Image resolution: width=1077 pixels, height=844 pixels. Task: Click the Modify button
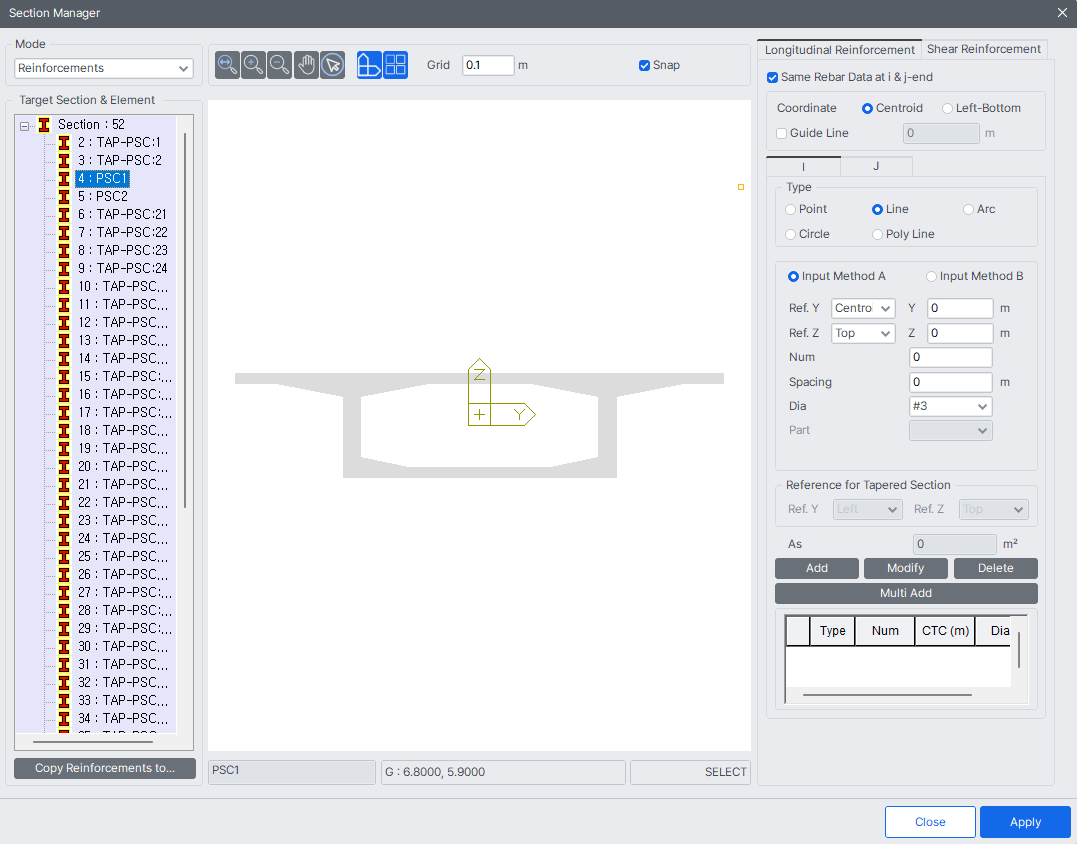coord(905,568)
